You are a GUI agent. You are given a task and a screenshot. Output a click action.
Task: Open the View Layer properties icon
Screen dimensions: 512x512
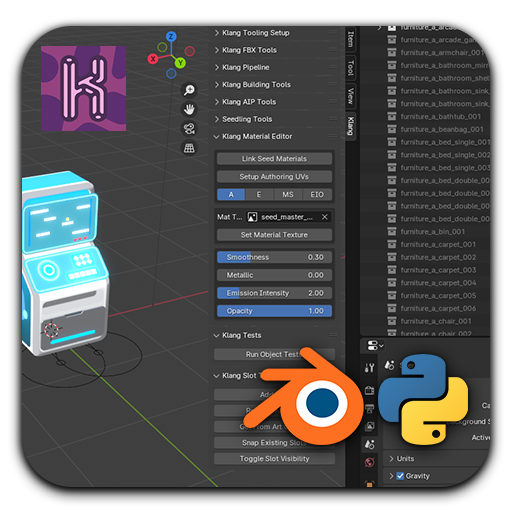pyautogui.click(x=369, y=426)
